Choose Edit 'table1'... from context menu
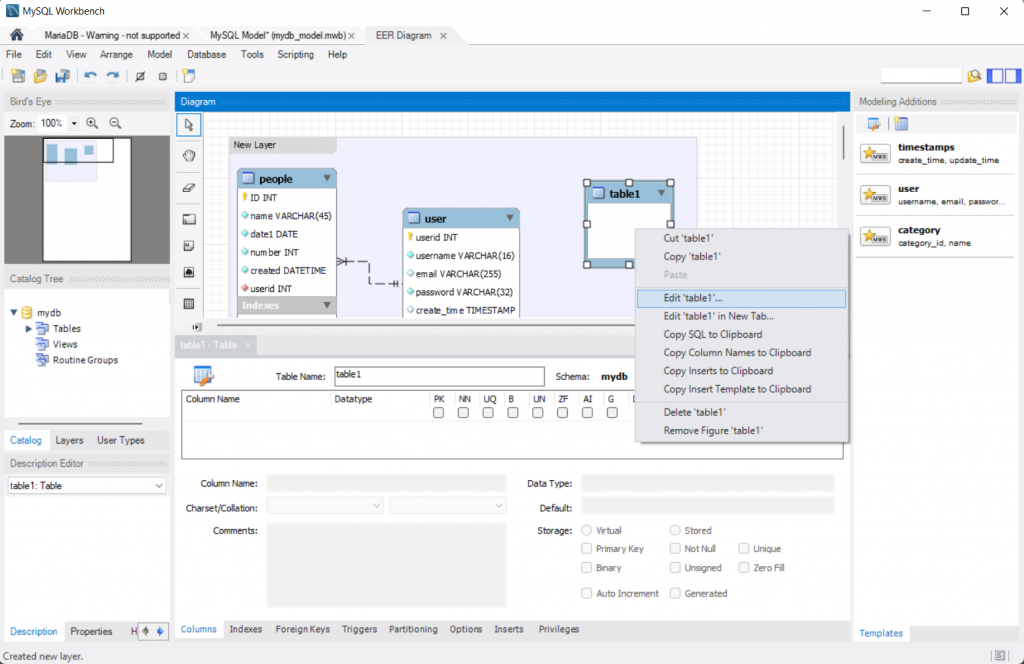This screenshot has height=664, width=1024. [741, 298]
